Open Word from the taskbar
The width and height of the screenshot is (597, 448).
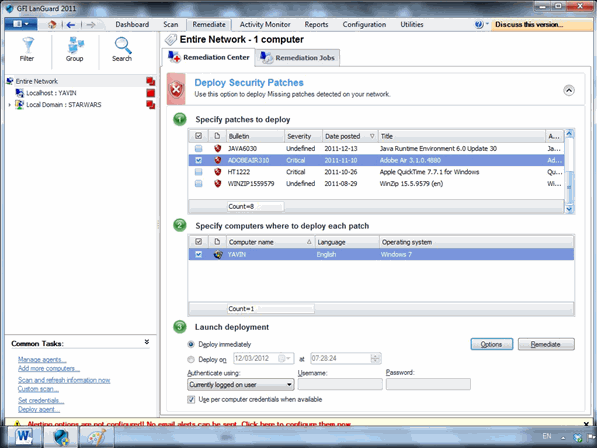tap(23, 436)
